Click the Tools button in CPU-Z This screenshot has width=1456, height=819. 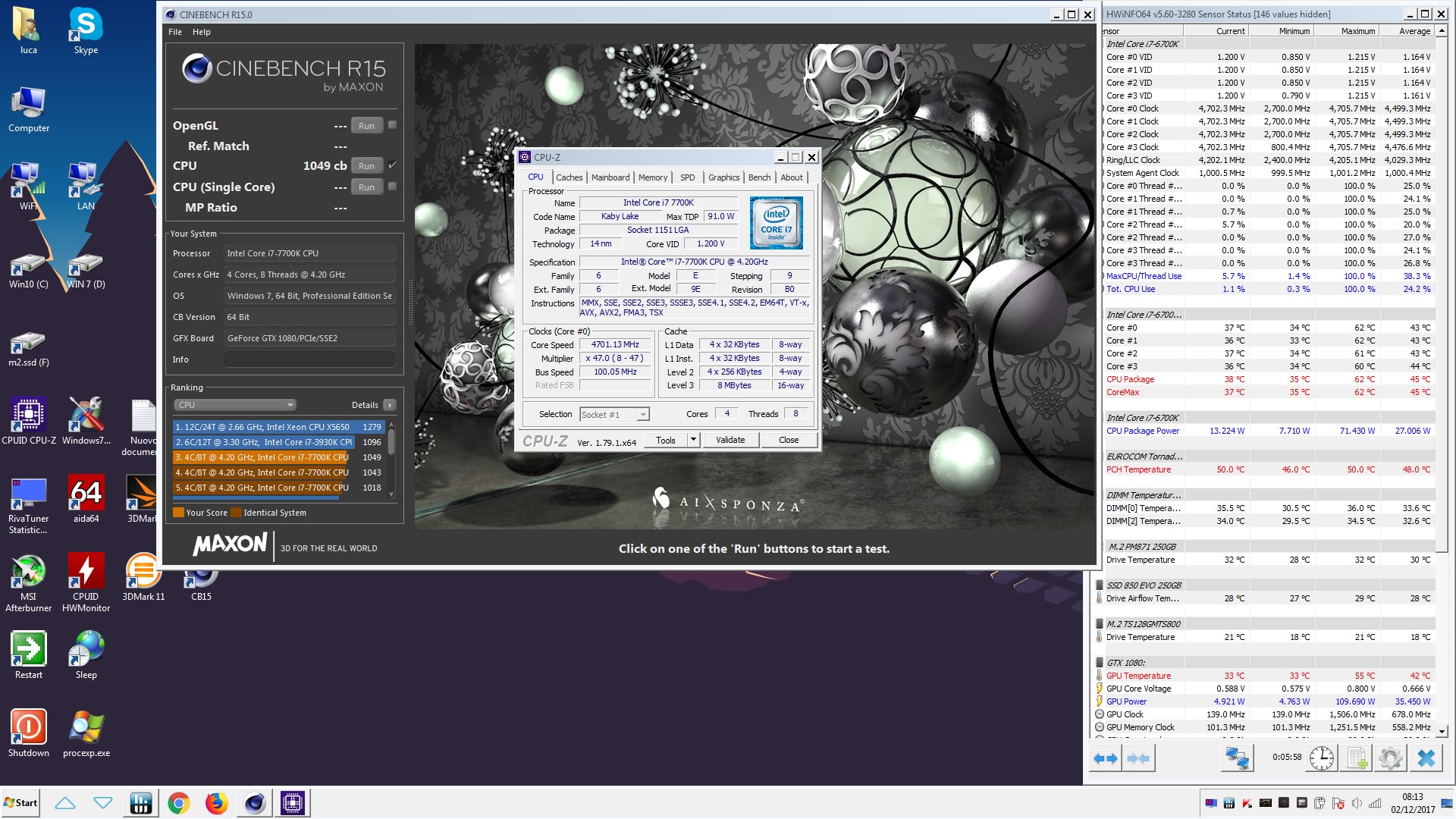click(x=666, y=440)
